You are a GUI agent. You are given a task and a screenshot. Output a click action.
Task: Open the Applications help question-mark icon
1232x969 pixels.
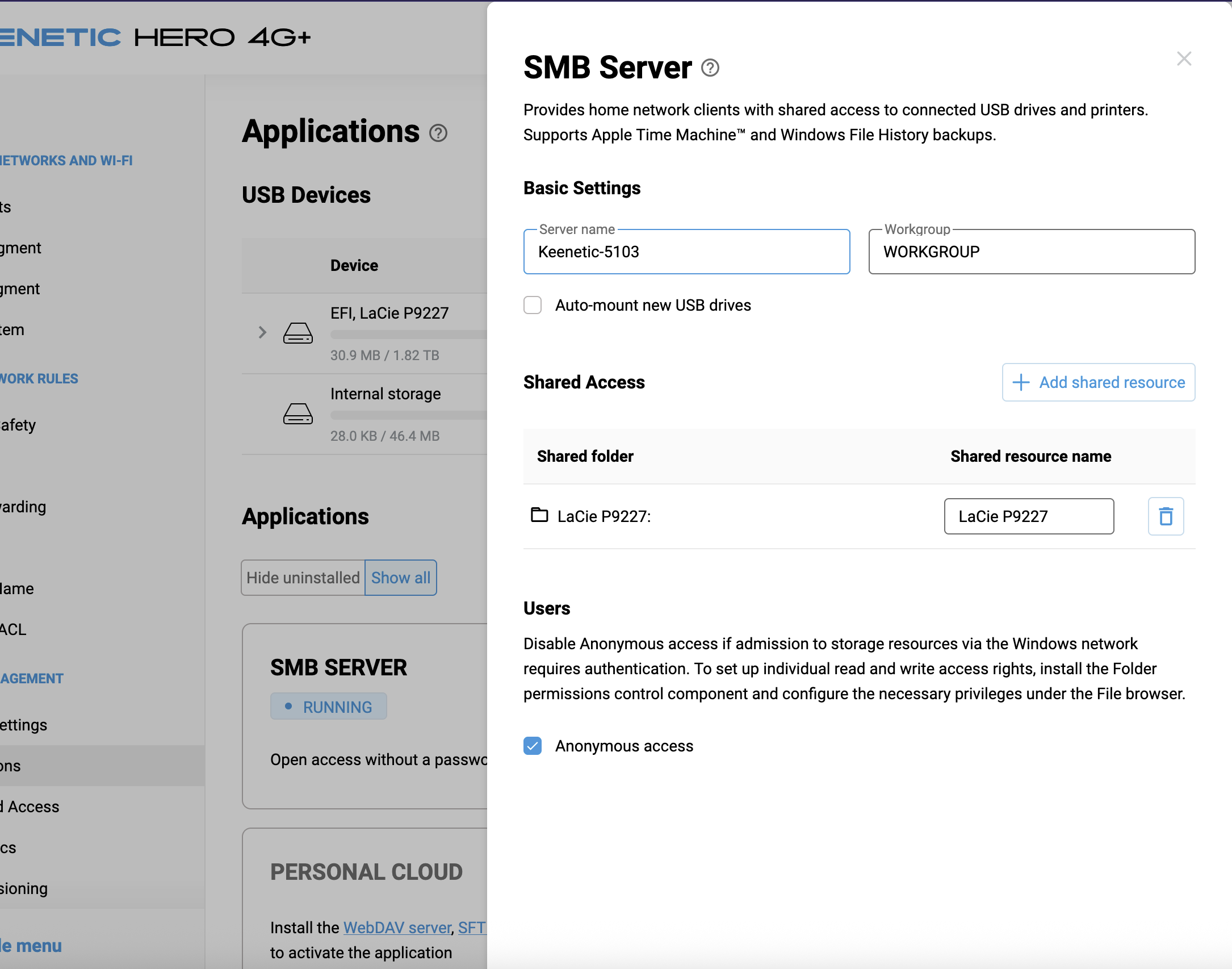tap(438, 133)
